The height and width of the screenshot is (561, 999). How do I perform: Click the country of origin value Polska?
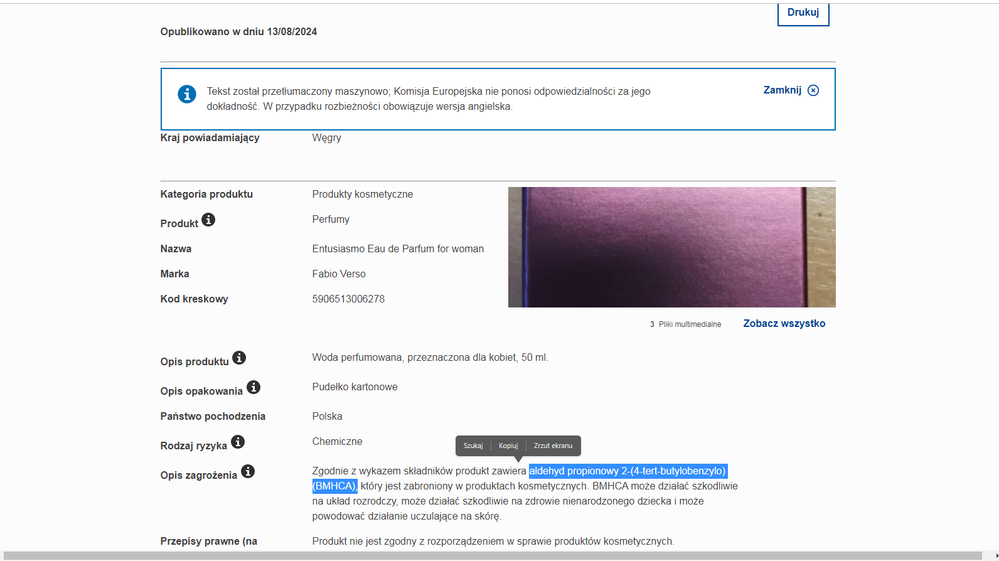click(327, 416)
